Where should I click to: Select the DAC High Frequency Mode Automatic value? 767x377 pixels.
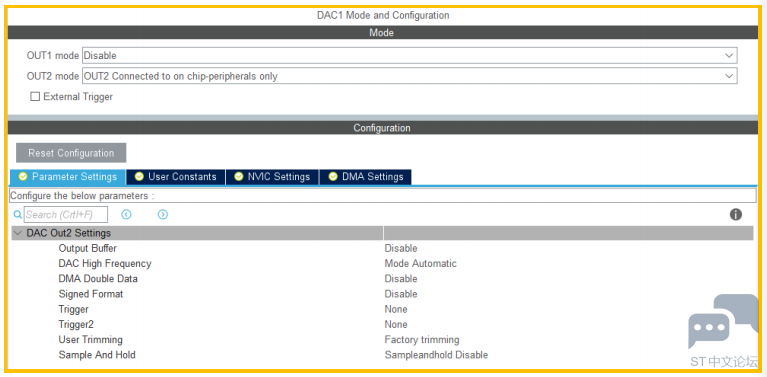pos(420,263)
